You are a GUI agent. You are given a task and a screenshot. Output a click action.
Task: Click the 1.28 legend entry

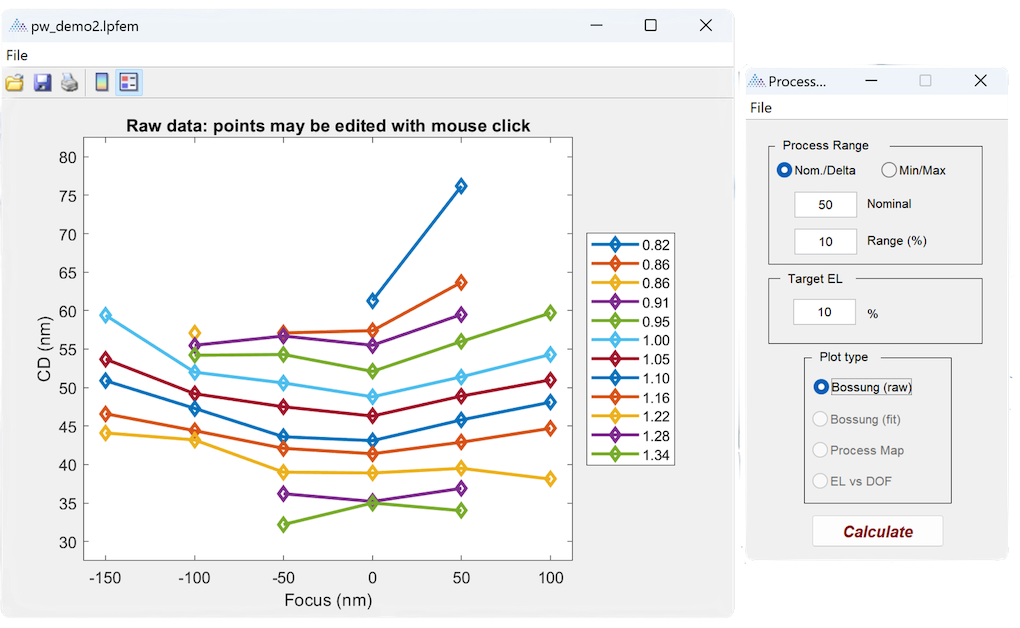click(630, 436)
